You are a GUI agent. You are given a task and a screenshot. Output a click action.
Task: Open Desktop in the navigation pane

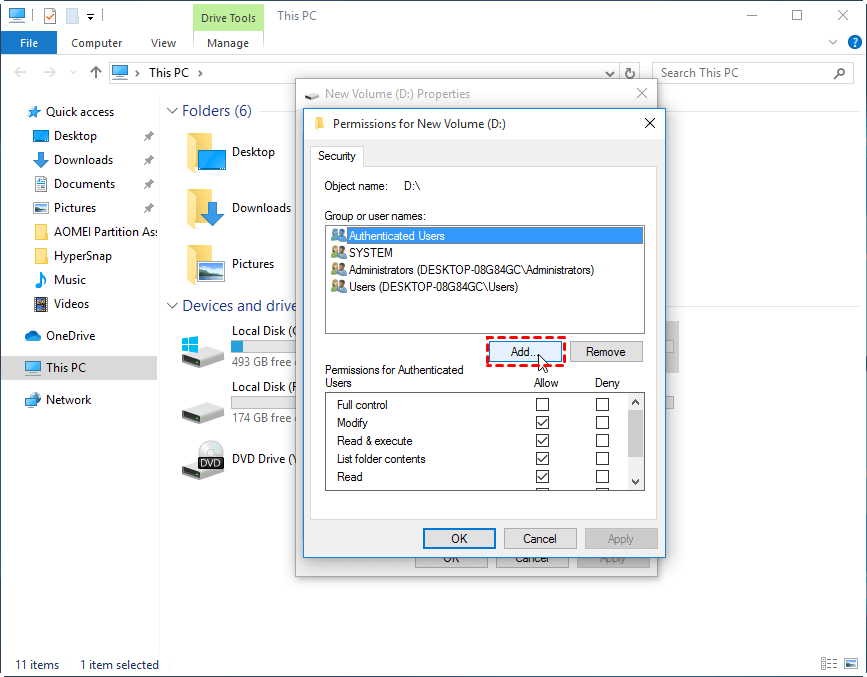pos(75,136)
